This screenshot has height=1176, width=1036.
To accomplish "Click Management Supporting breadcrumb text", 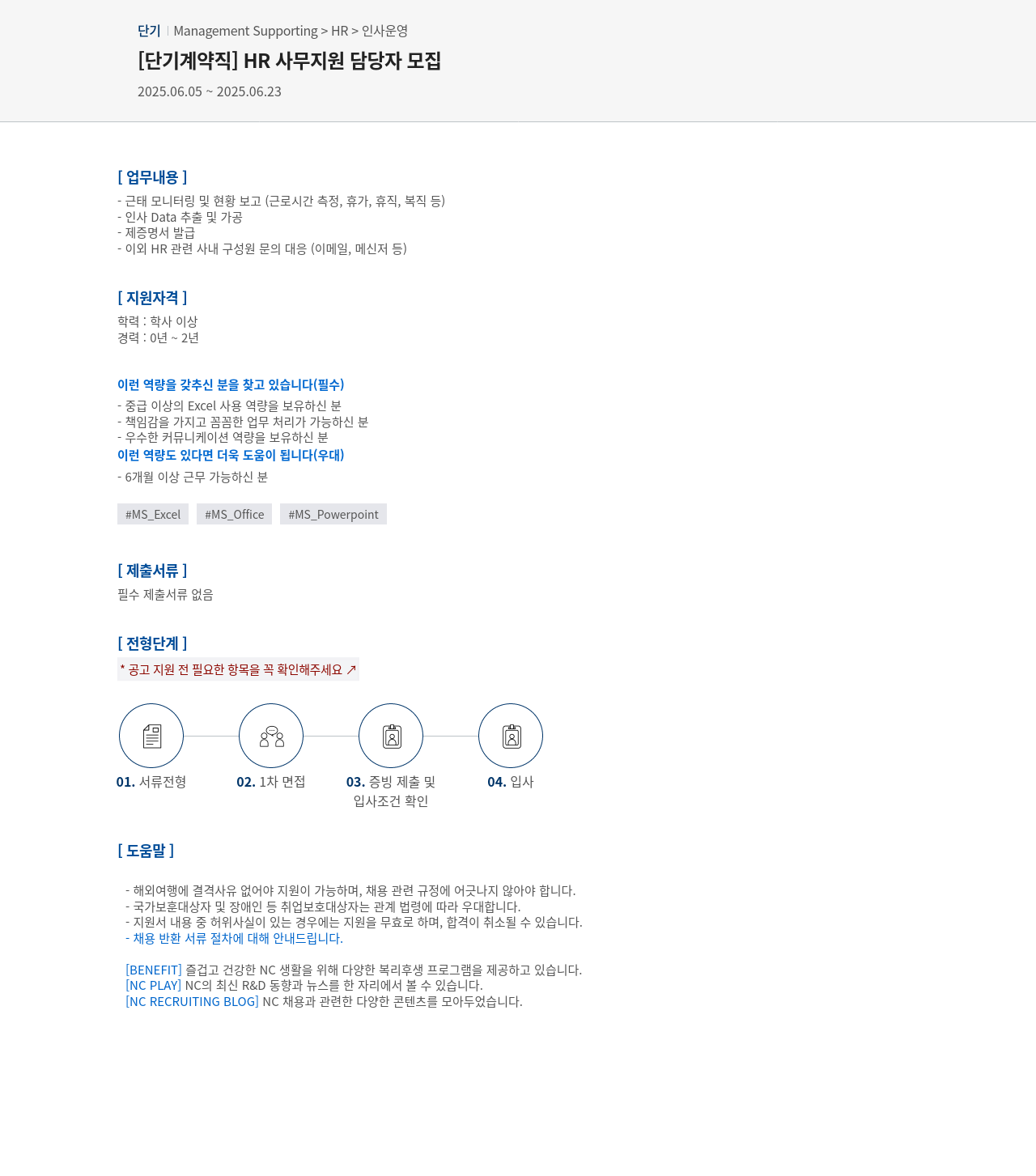I will click(x=245, y=31).
